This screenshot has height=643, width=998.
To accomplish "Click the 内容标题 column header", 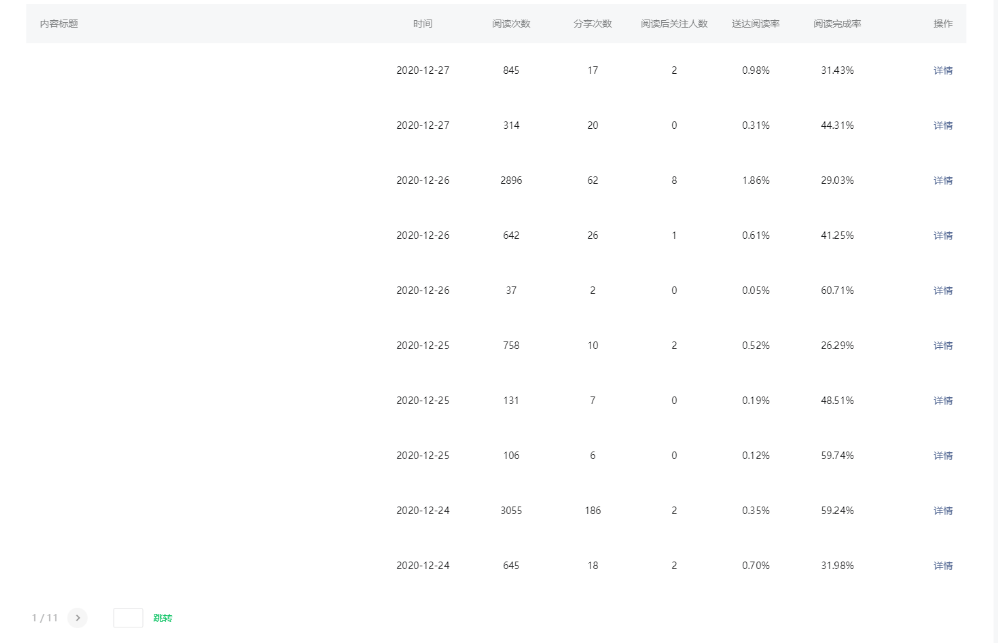I will pos(59,24).
